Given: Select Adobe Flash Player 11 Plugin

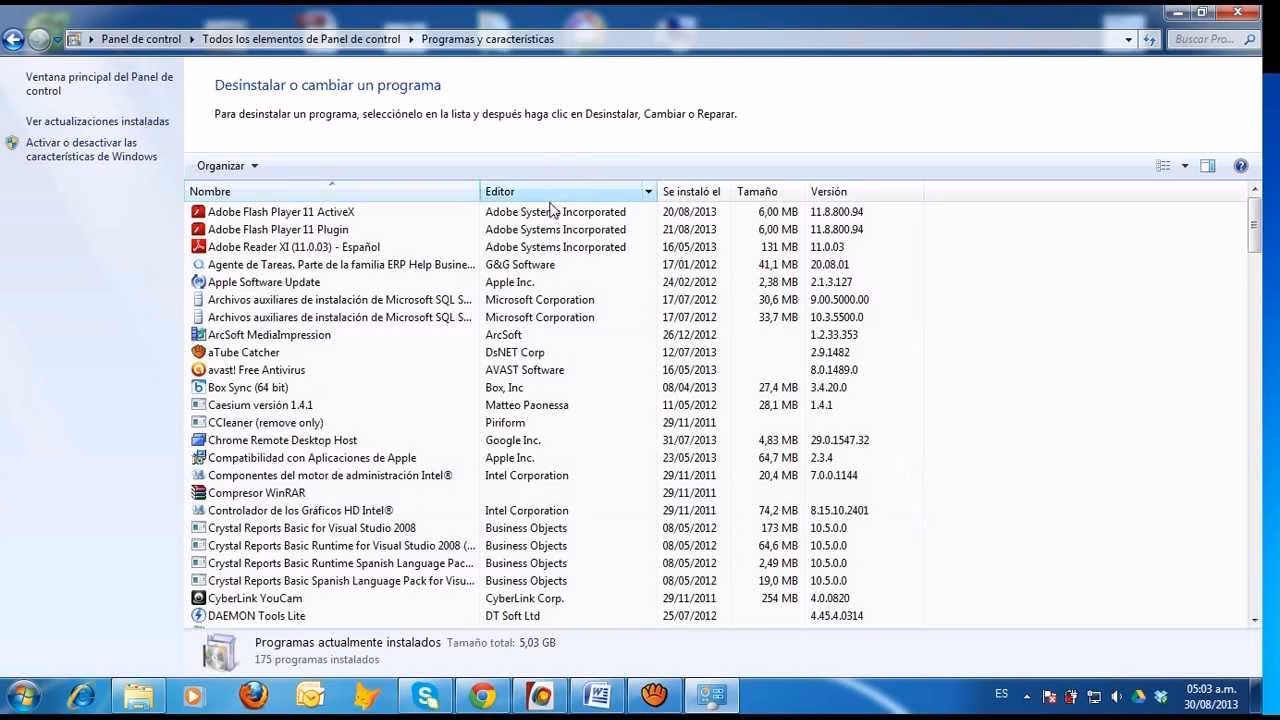Looking at the screenshot, I should 278,230.
